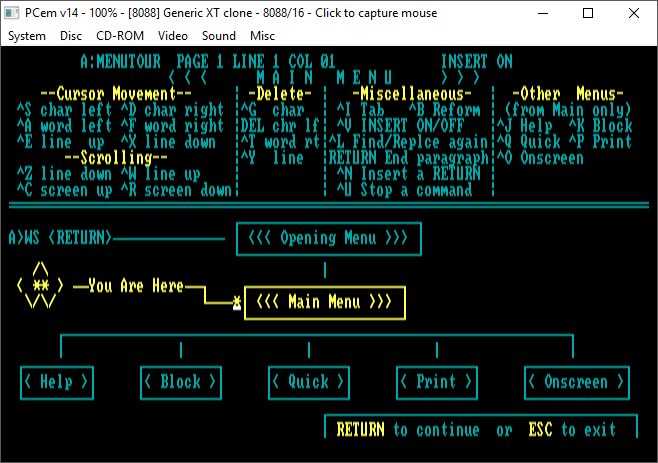Click '^F word right' command
This screenshot has width=658, height=463.
172,126
